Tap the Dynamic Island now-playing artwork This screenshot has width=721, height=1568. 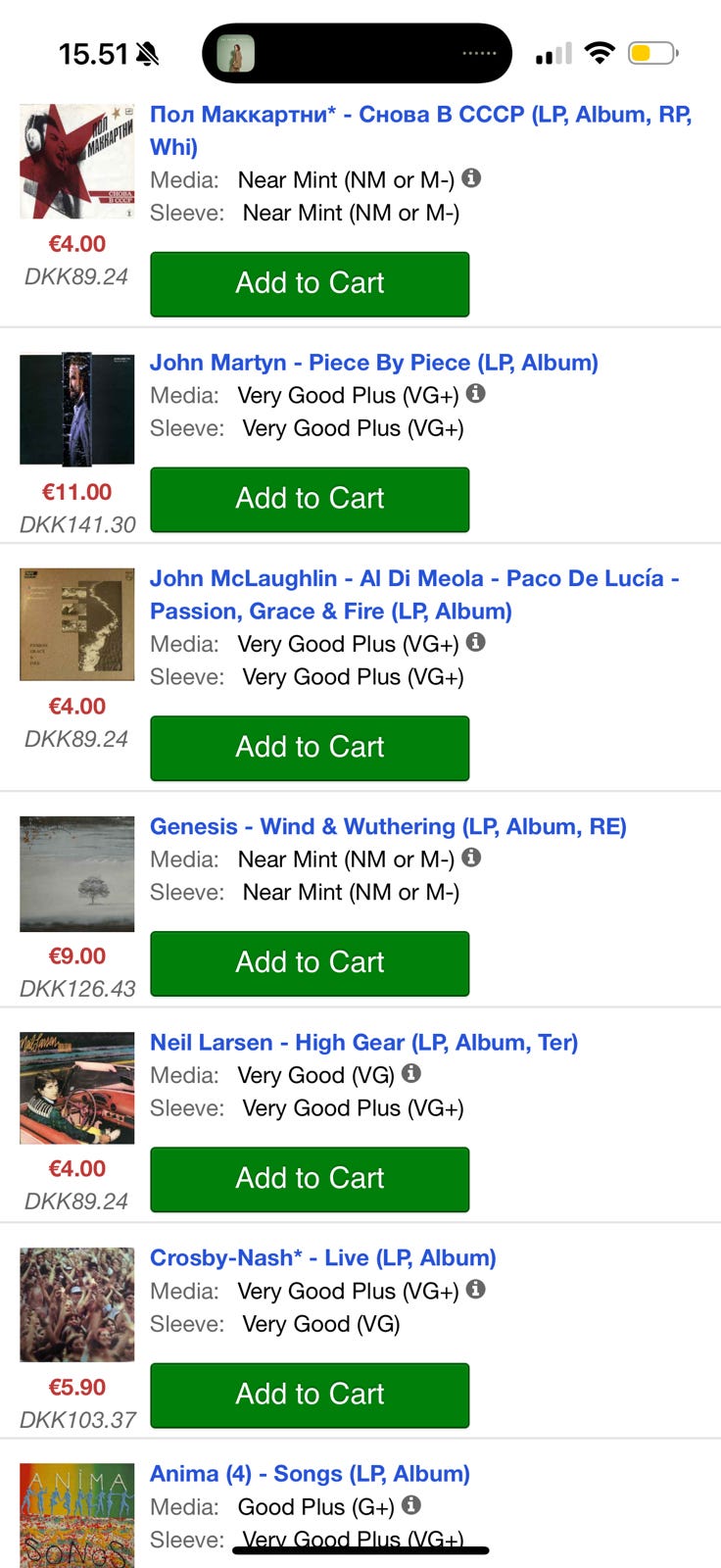pos(235,53)
